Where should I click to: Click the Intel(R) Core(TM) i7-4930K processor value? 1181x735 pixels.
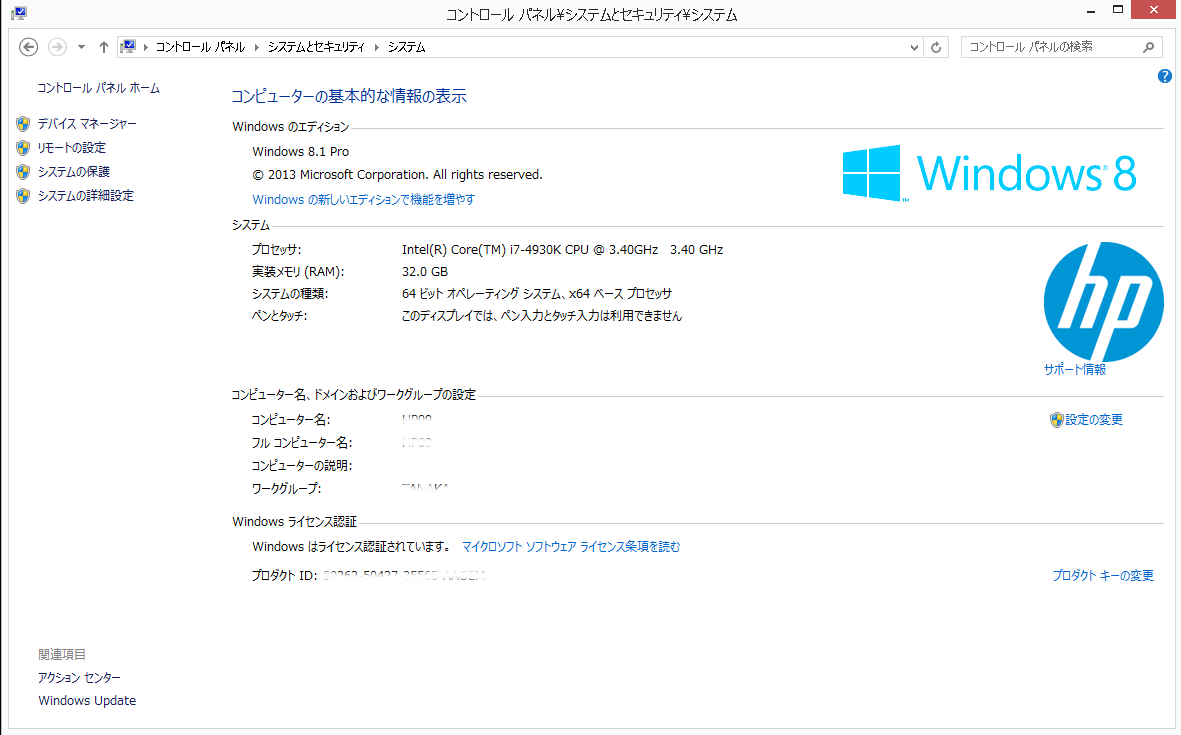pyautogui.click(x=563, y=249)
